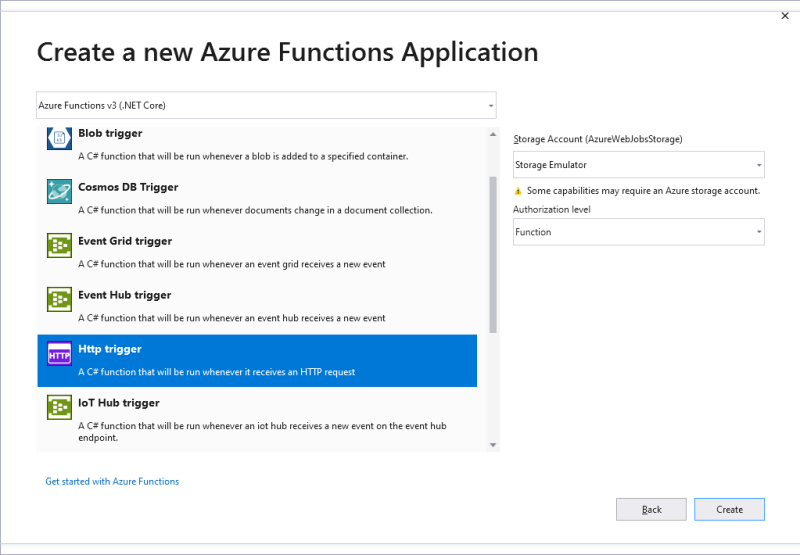Click the template list scroll up arrow
Viewport: 800px width, 555px height.
493,134
